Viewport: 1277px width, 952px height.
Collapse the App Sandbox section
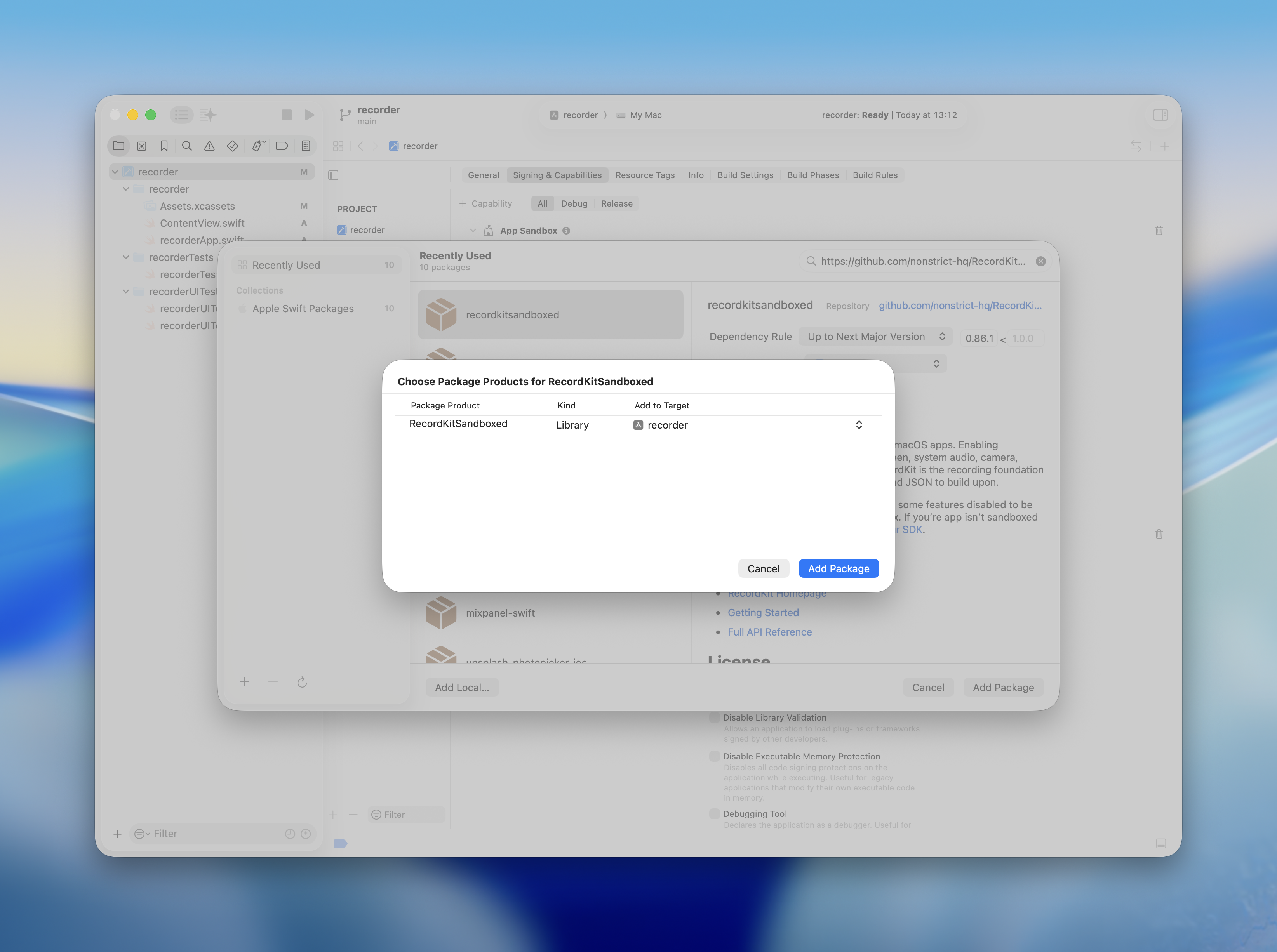(x=473, y=231)
